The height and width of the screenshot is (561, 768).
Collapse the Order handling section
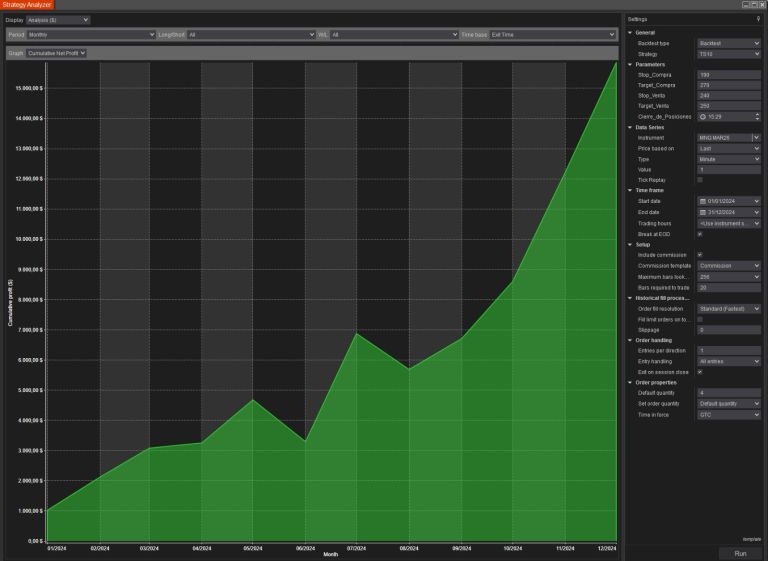[630, 340]
